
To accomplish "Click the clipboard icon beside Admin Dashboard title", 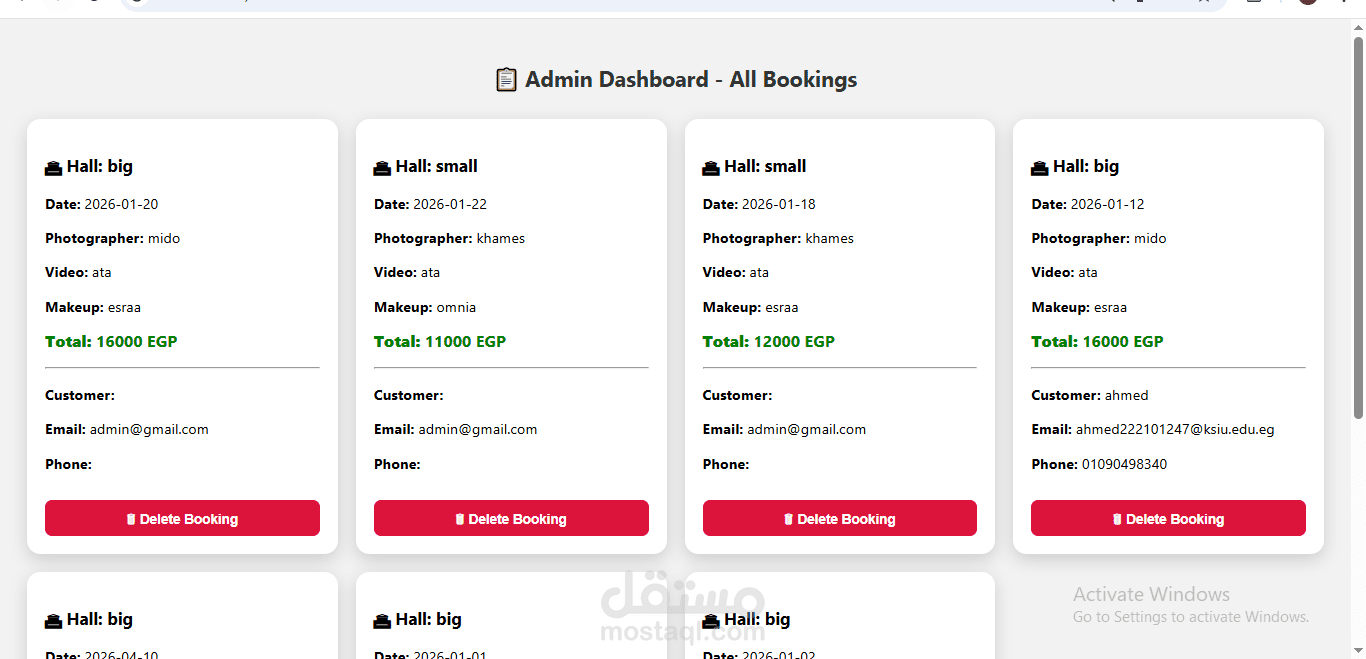I will tap(507, 79).
